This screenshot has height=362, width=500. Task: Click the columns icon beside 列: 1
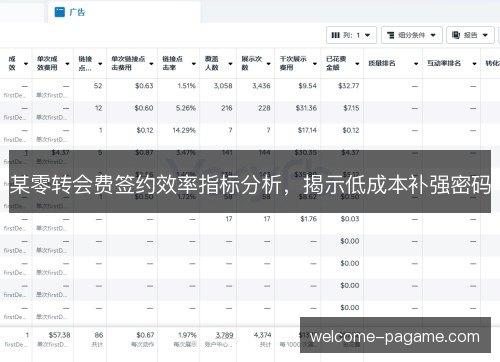point(335,35)
